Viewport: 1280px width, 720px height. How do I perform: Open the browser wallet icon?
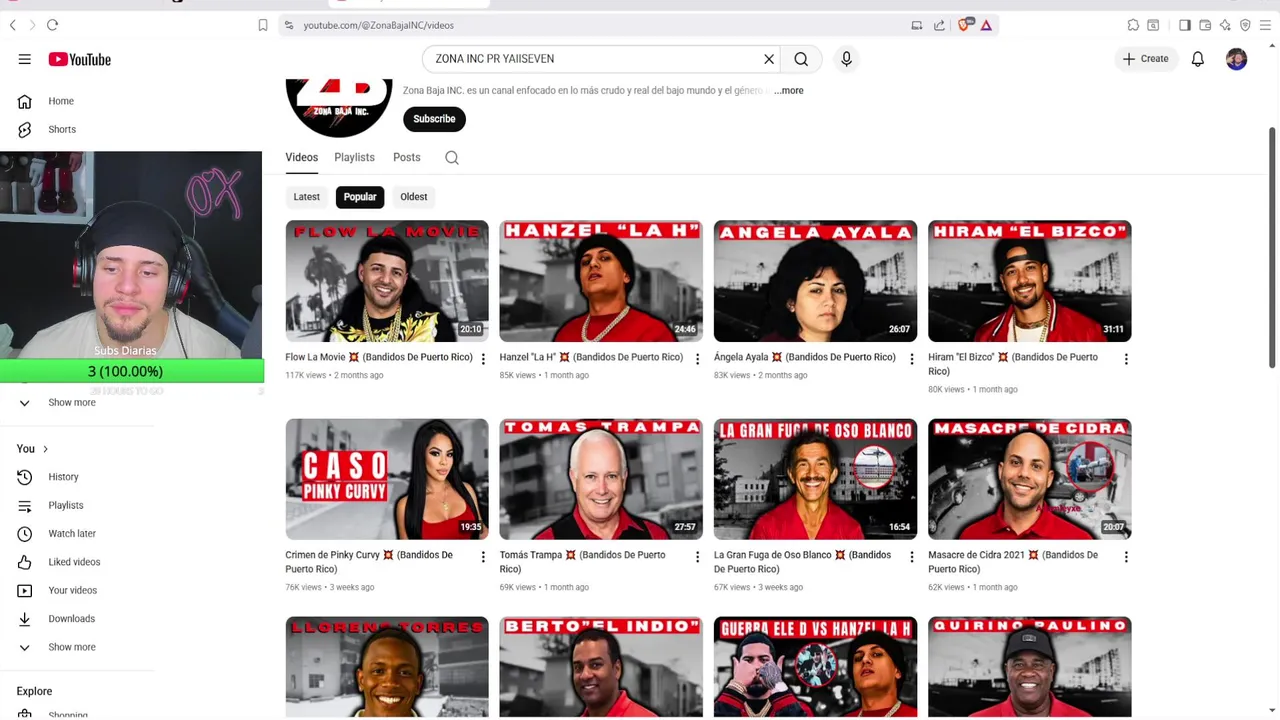coord(1205,25)
